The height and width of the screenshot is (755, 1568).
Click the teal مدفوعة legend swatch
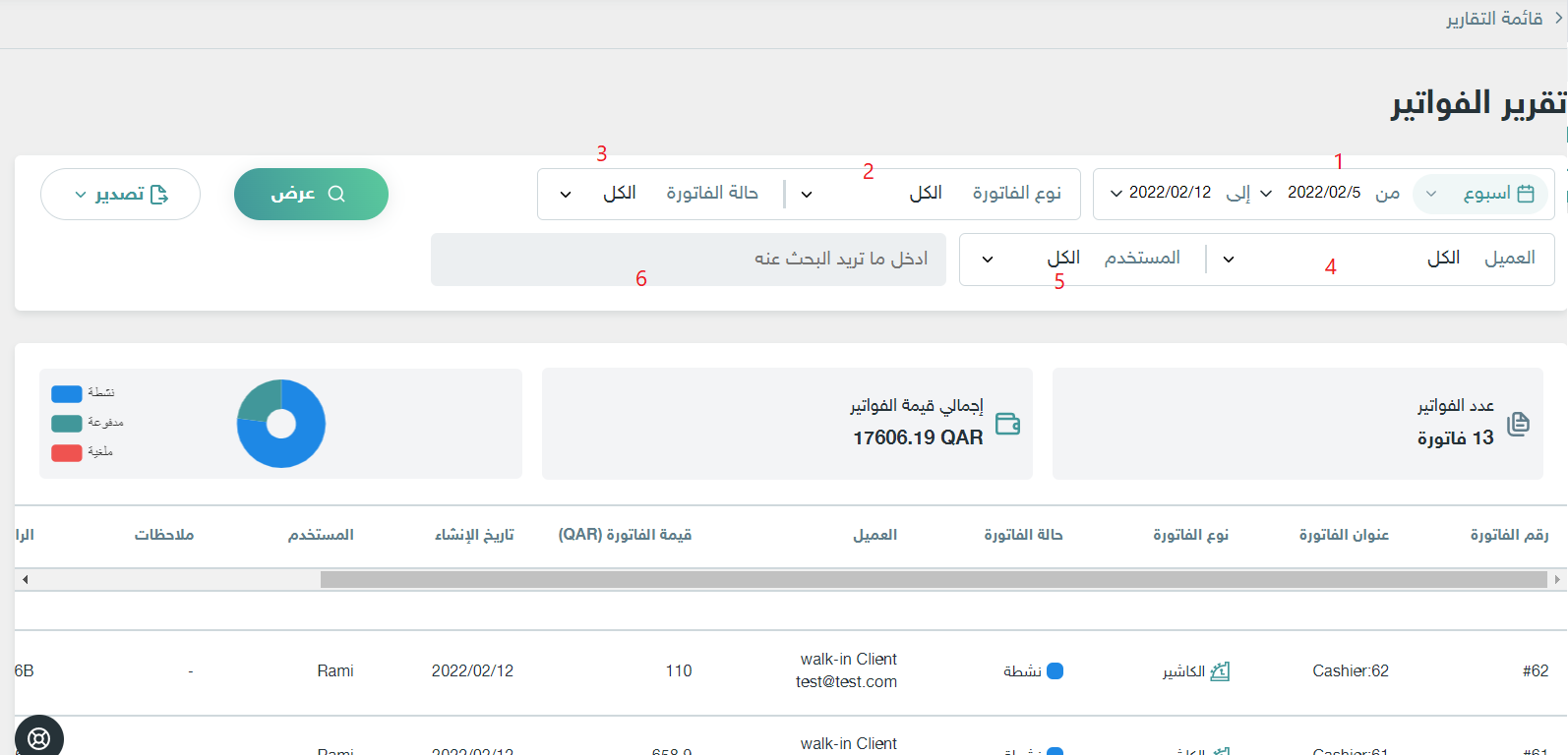pyautogui.click(x=67, y=424)
